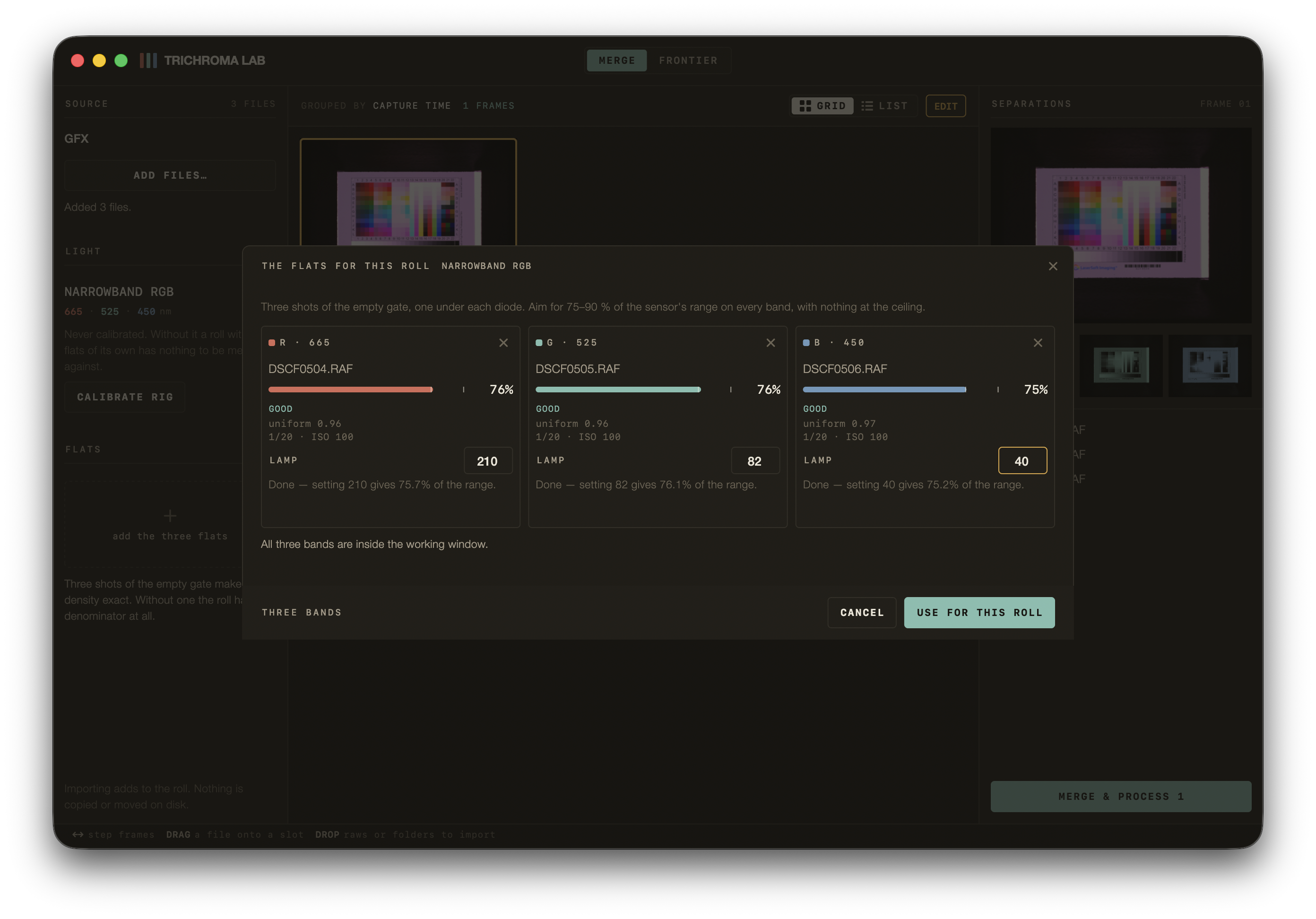
Task: Click the large separations preview image
Action: [x=1121, y=225]
